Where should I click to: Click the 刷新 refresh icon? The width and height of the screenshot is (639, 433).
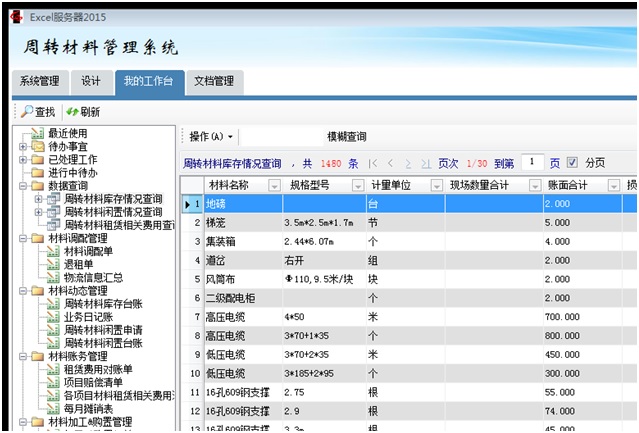pos(73,112)
